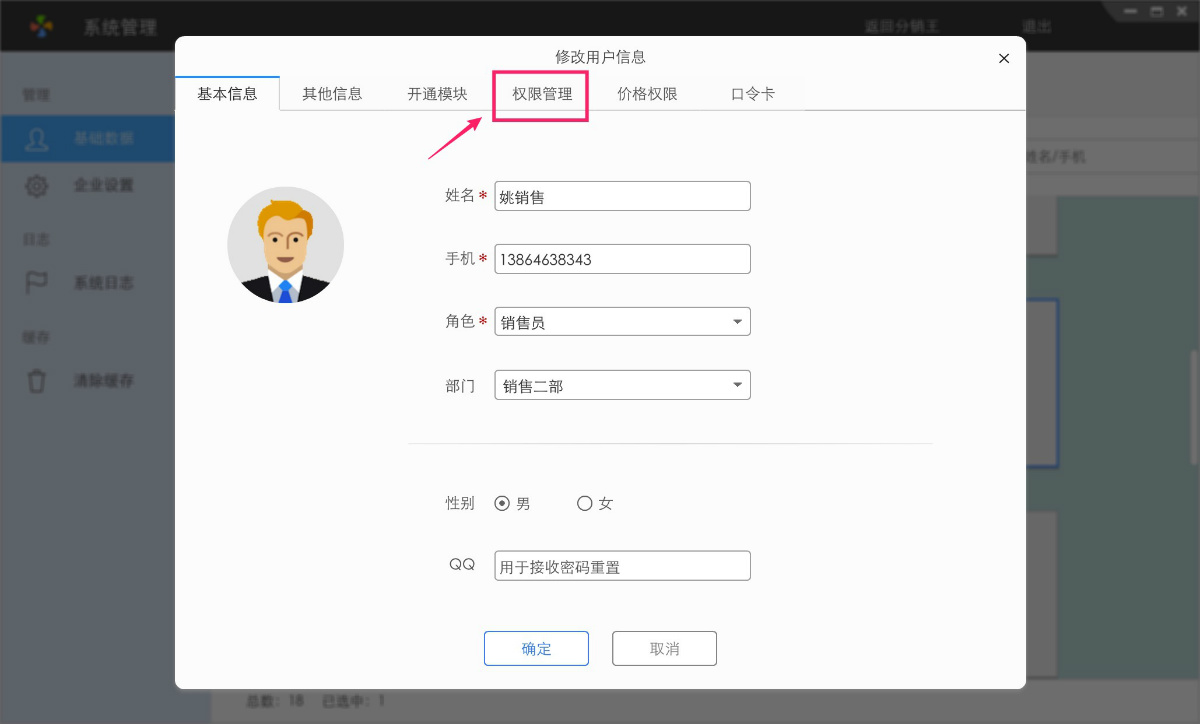Viewport: 1200px width, 724px height.
Task: Confirm with the 确定 button
Action: click(x=536, y=648)
